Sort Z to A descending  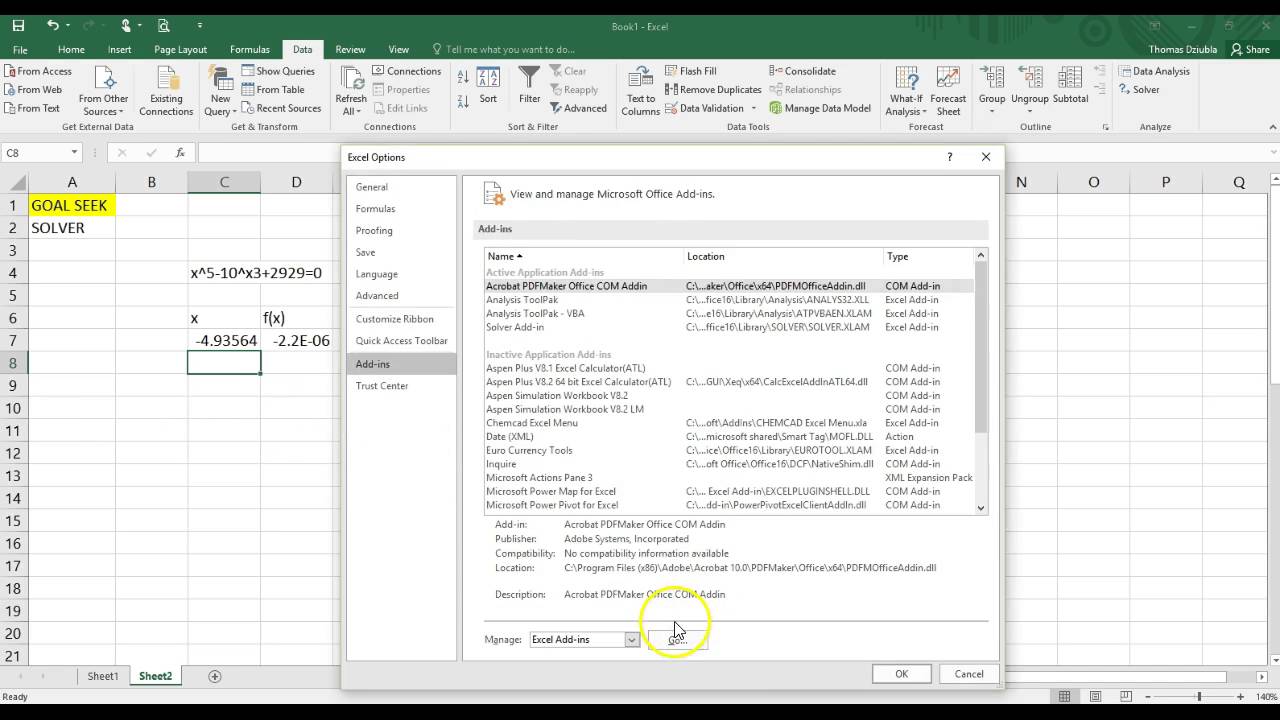(463, 100)
